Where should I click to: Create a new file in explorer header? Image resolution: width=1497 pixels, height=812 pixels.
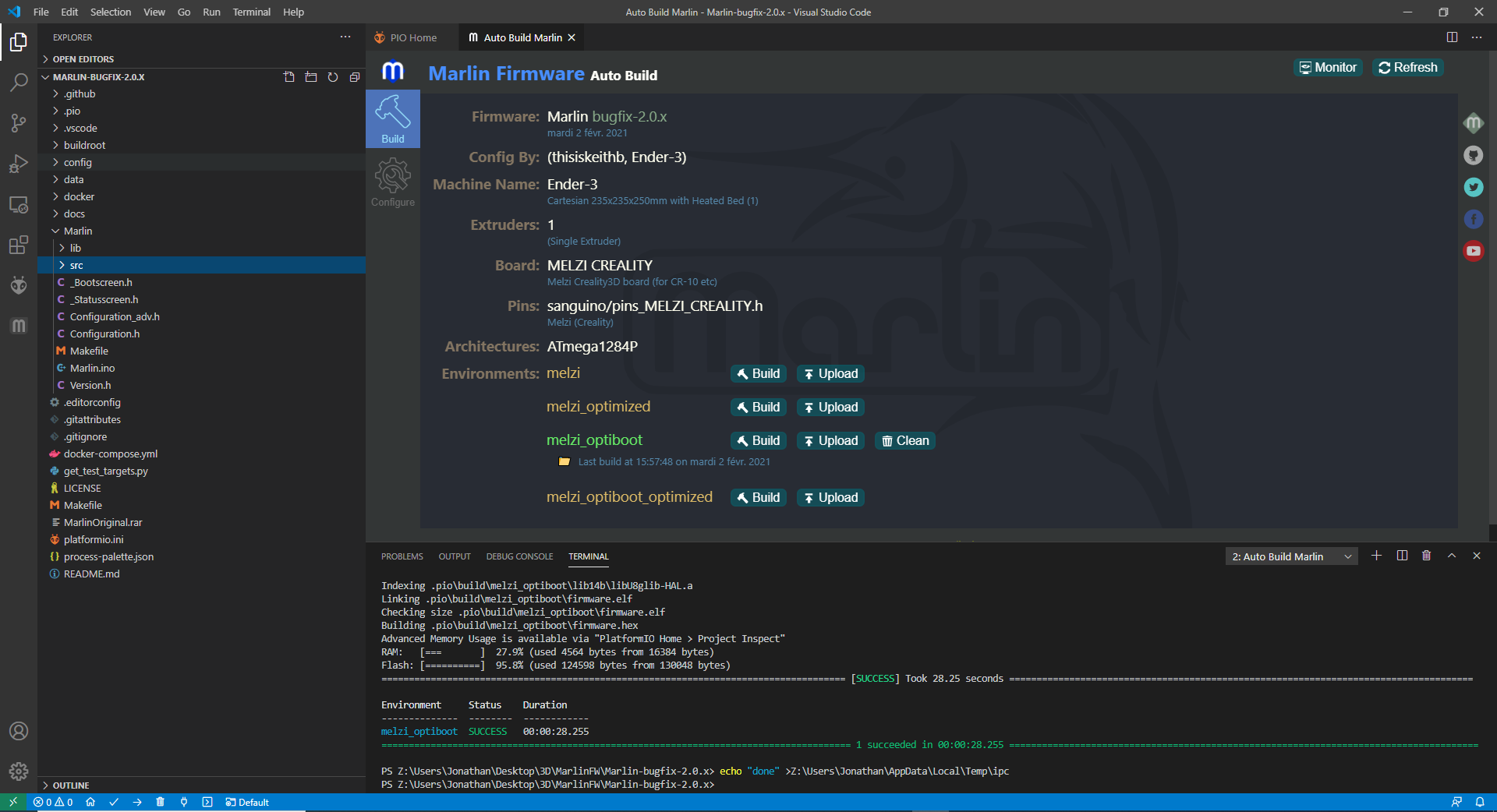(289, 77)
